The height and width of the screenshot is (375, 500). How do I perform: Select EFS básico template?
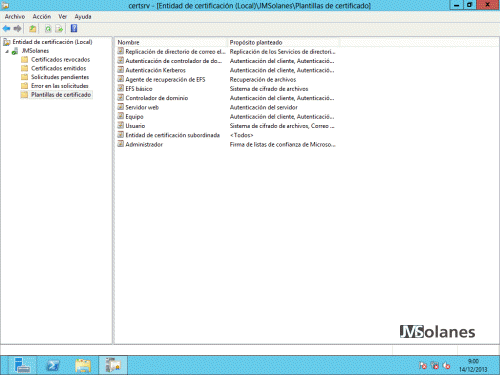(139, 89)
